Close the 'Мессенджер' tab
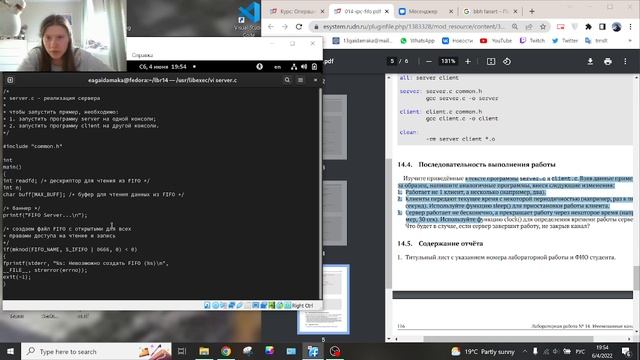Image resolution: width=640 pixels, height=360 pixels. [x=451, y=11]
